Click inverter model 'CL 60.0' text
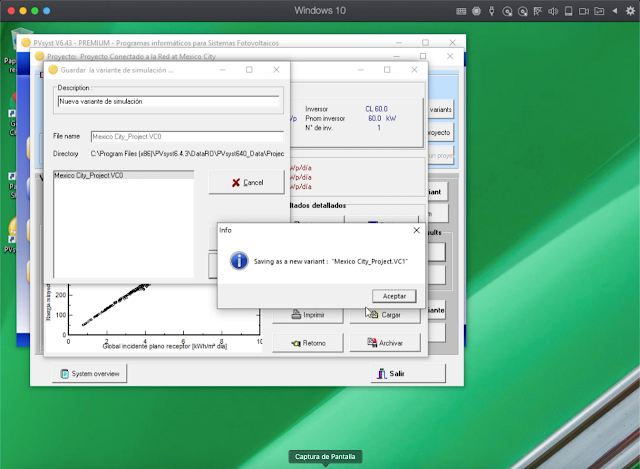 376,109
